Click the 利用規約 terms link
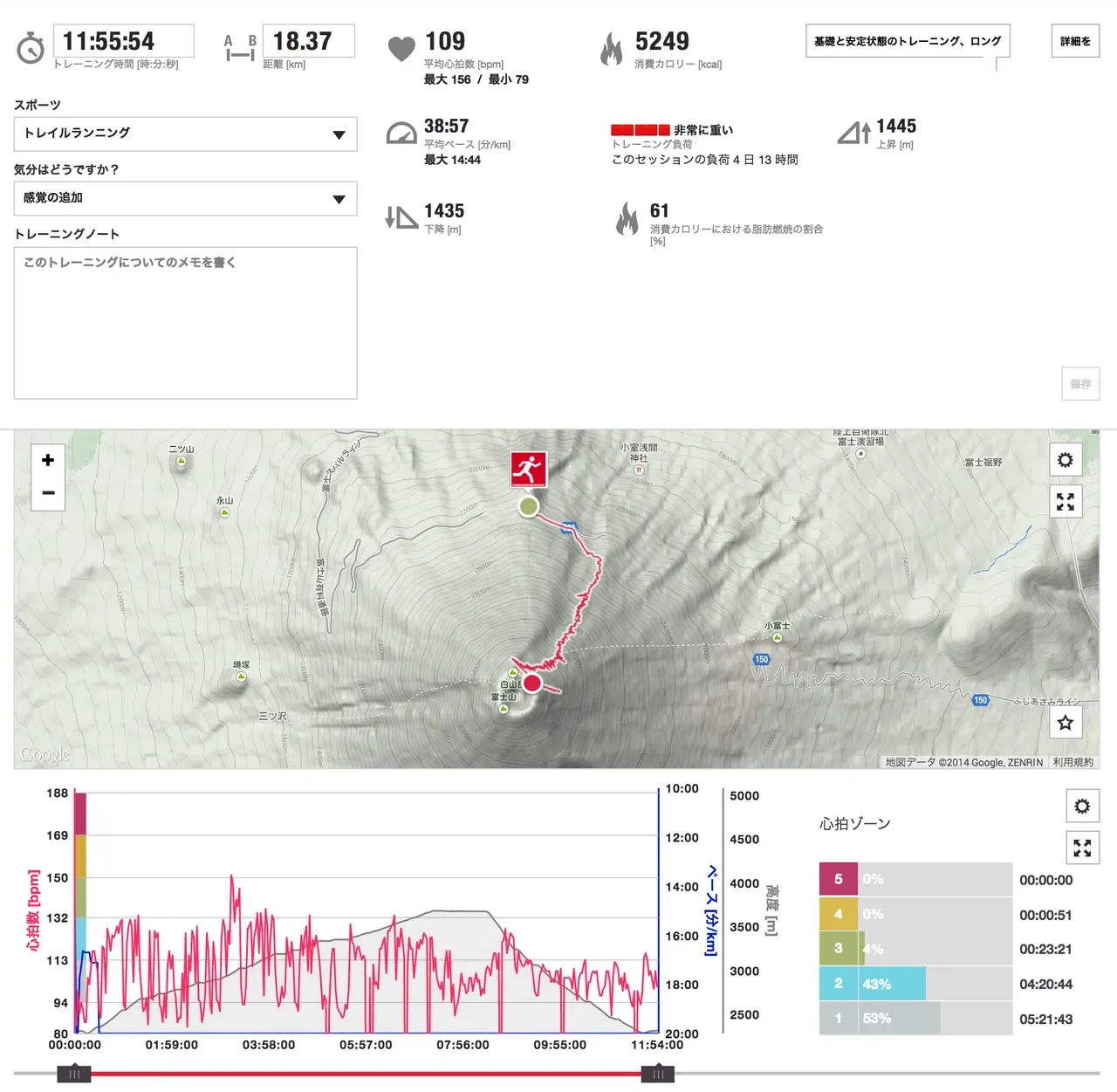1117x1092 pixels. click(1075, 761)
